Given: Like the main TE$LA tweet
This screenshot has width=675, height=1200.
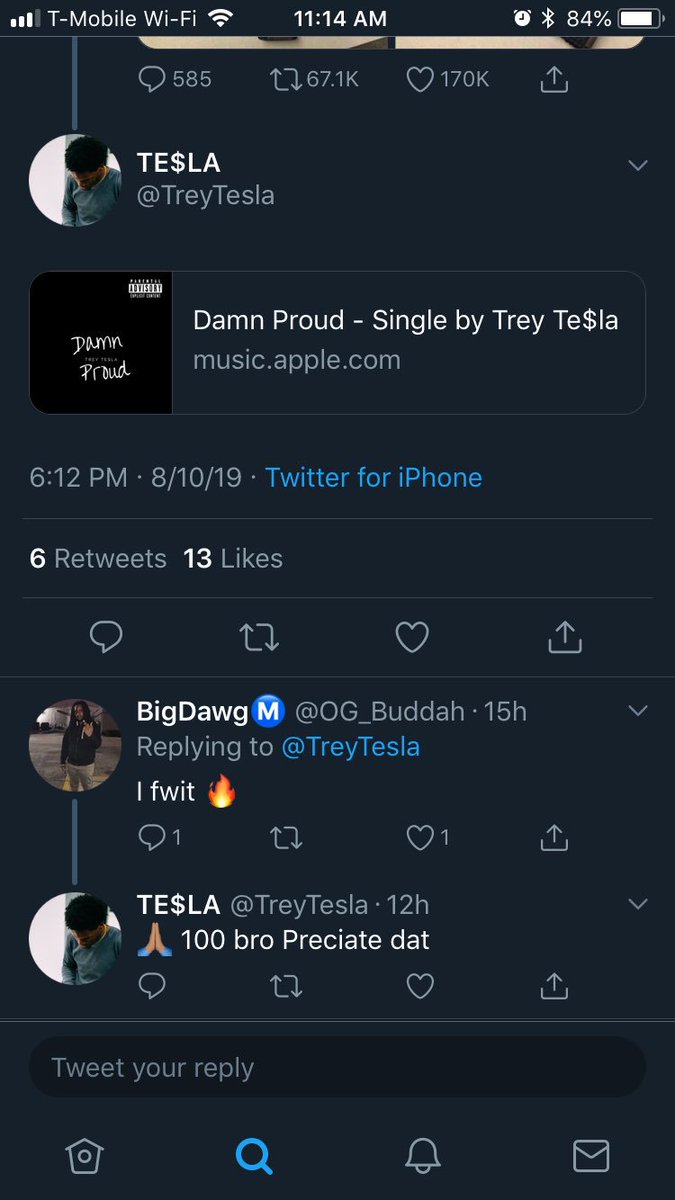Looking at the screenshot, I should pyautogui.click(x=412, y=636).
